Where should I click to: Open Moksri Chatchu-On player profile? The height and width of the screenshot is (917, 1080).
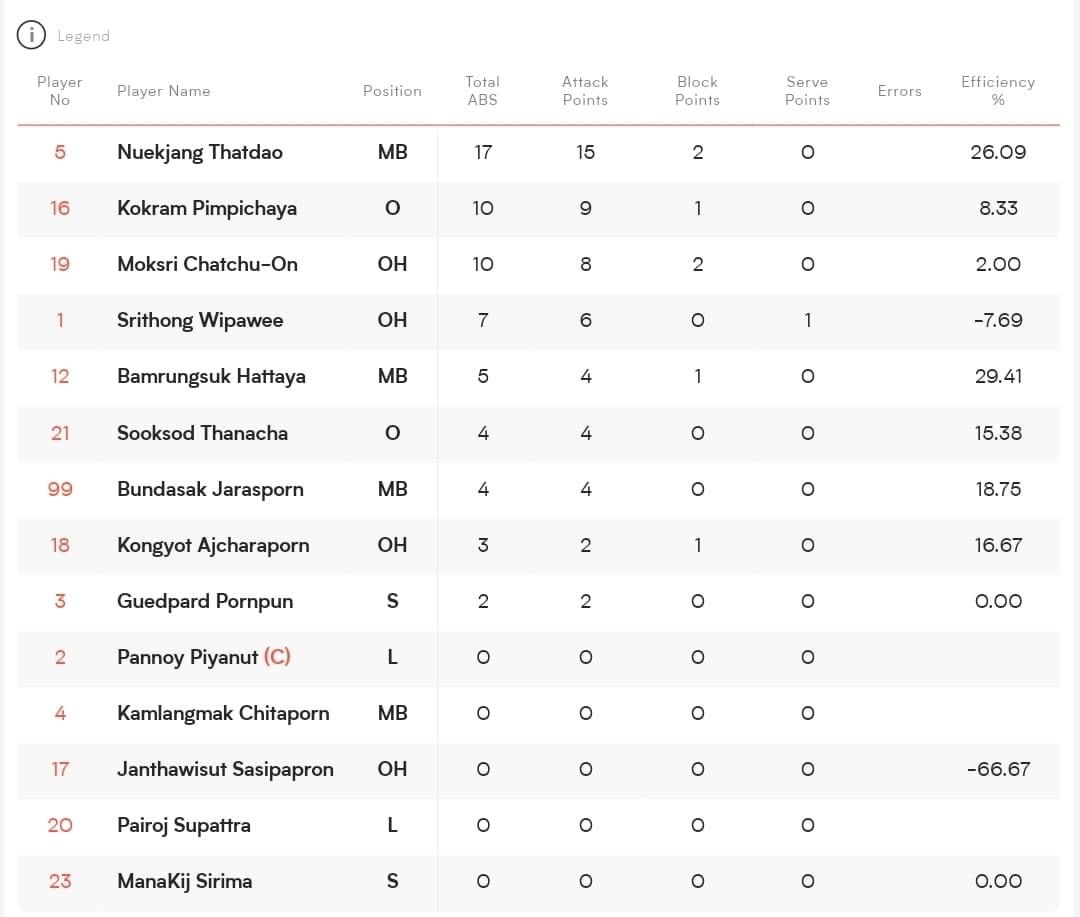pos(207,264)
